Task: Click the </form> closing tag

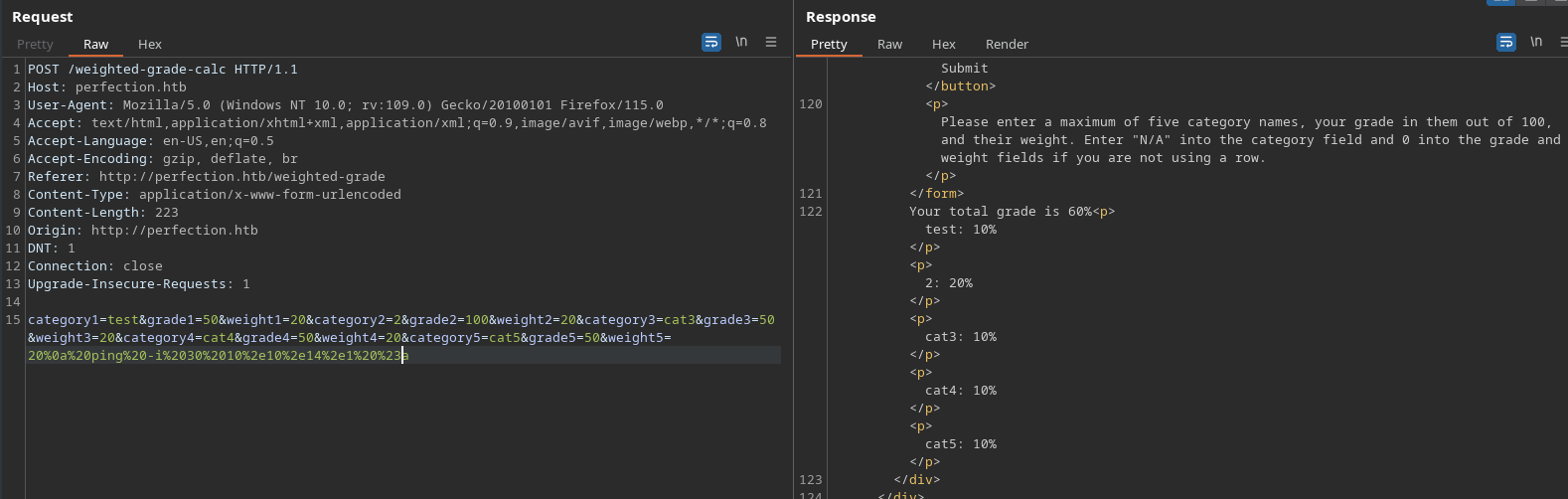Action: tap(937, 193)
